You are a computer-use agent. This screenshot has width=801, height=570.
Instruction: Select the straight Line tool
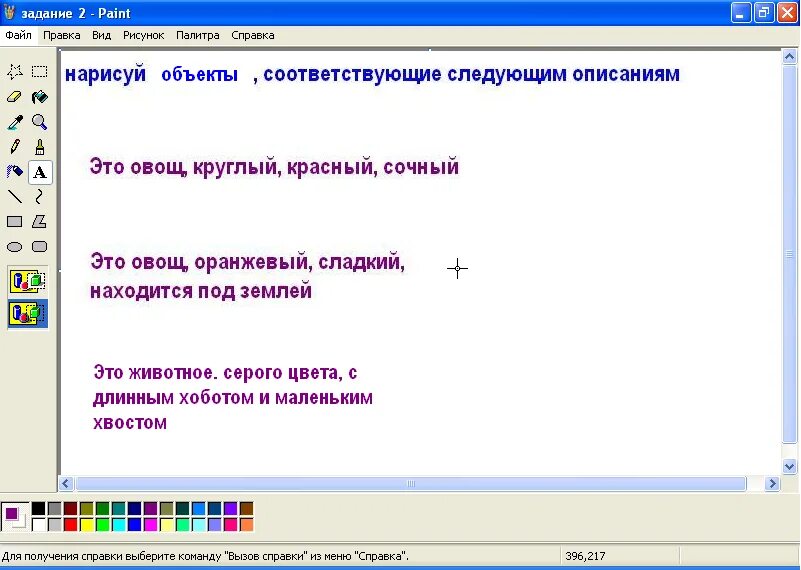tap(15, 197)
